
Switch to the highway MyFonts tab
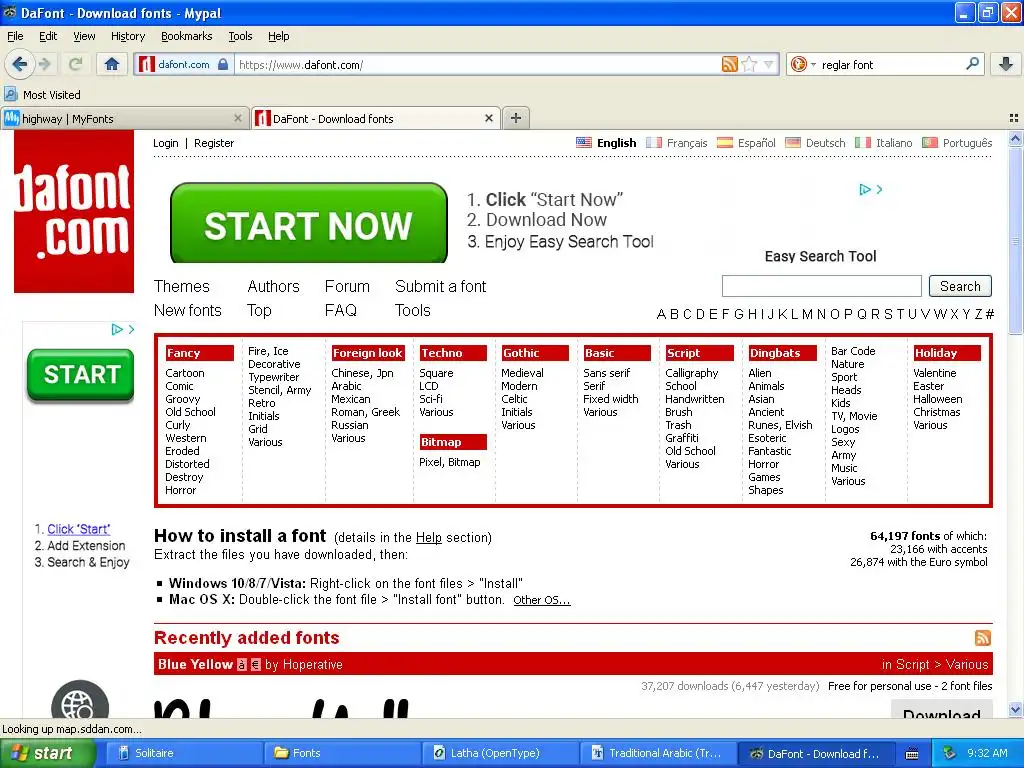tap(124, 118)
